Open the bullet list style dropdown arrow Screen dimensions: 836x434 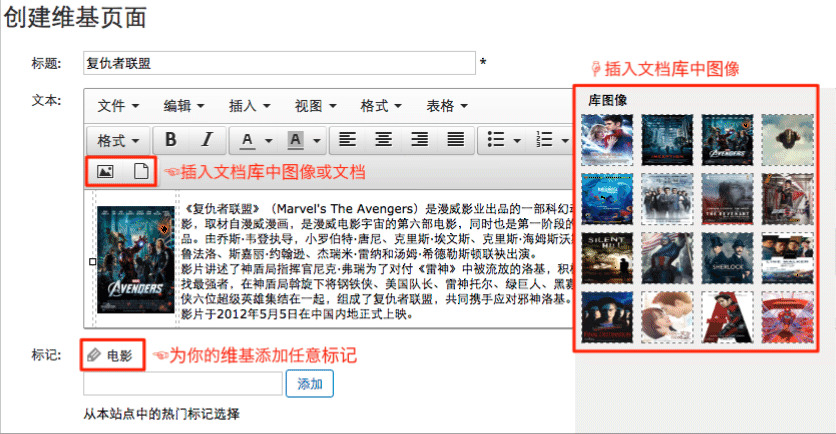(517, 141)
